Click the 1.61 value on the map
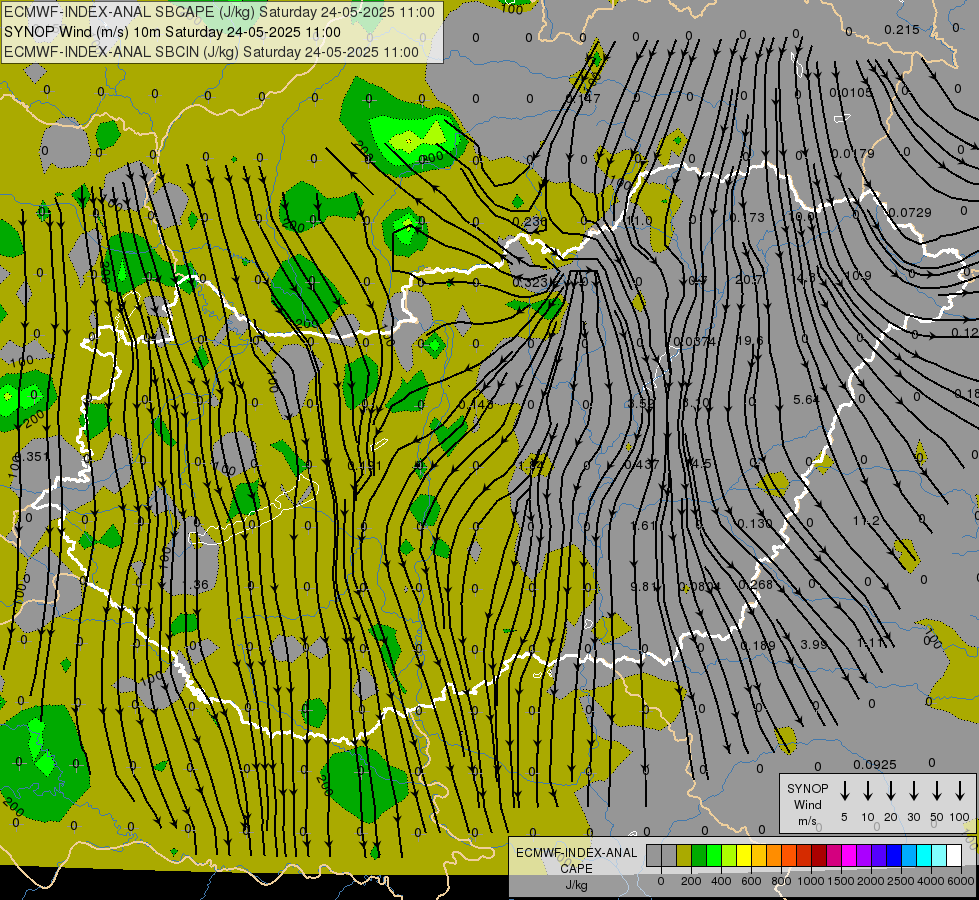 tap(643, 525)
